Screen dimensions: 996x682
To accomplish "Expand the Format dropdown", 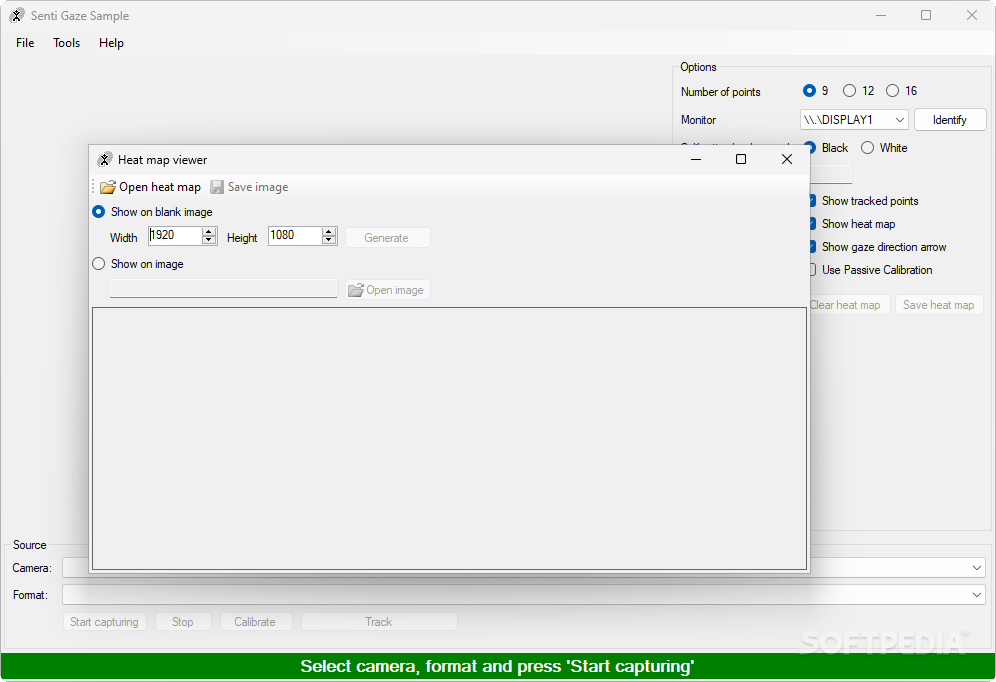I will tap(977, 595).
